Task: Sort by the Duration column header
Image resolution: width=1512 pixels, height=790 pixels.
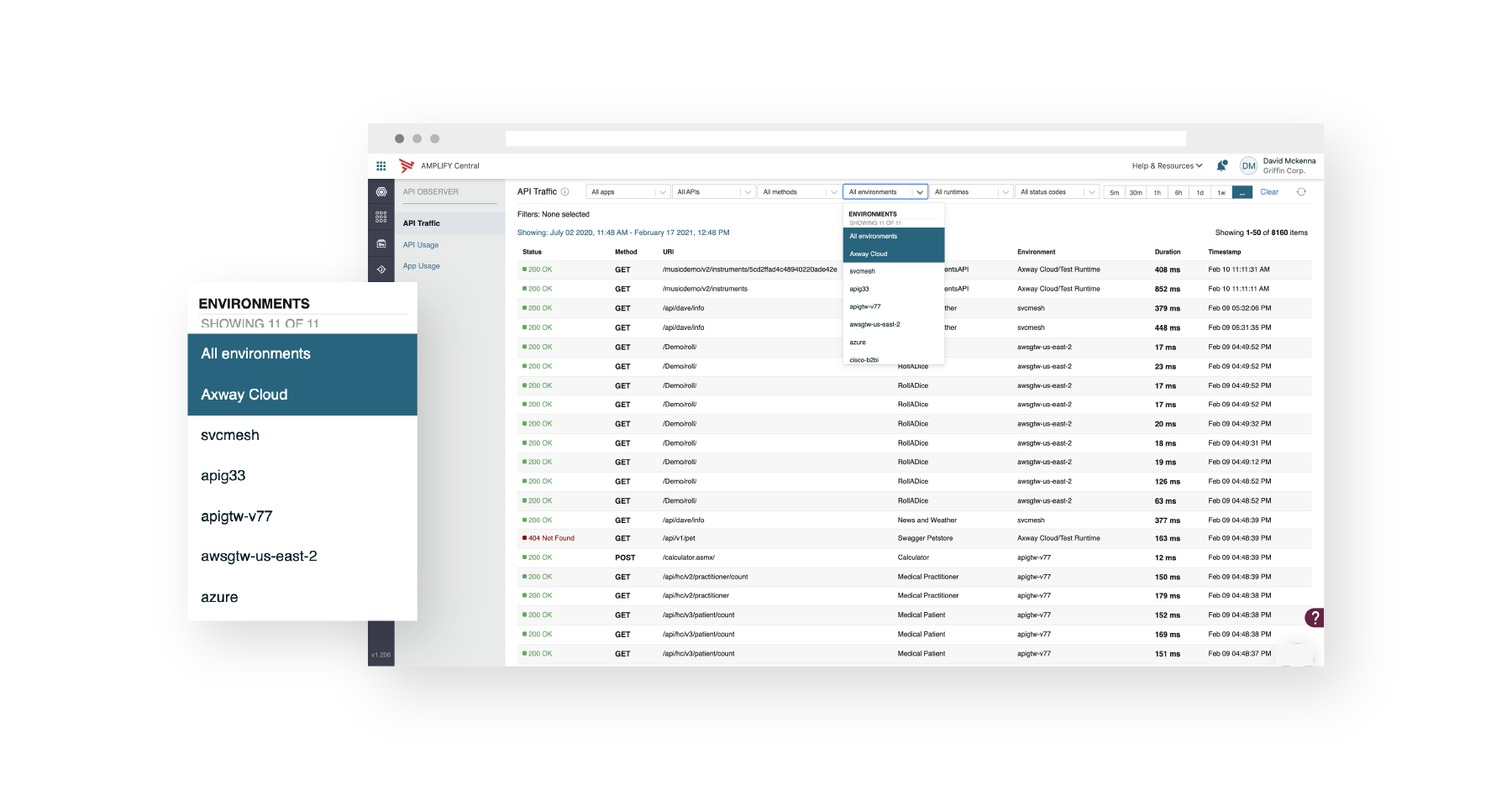Action: click(x=1168, y=252)
